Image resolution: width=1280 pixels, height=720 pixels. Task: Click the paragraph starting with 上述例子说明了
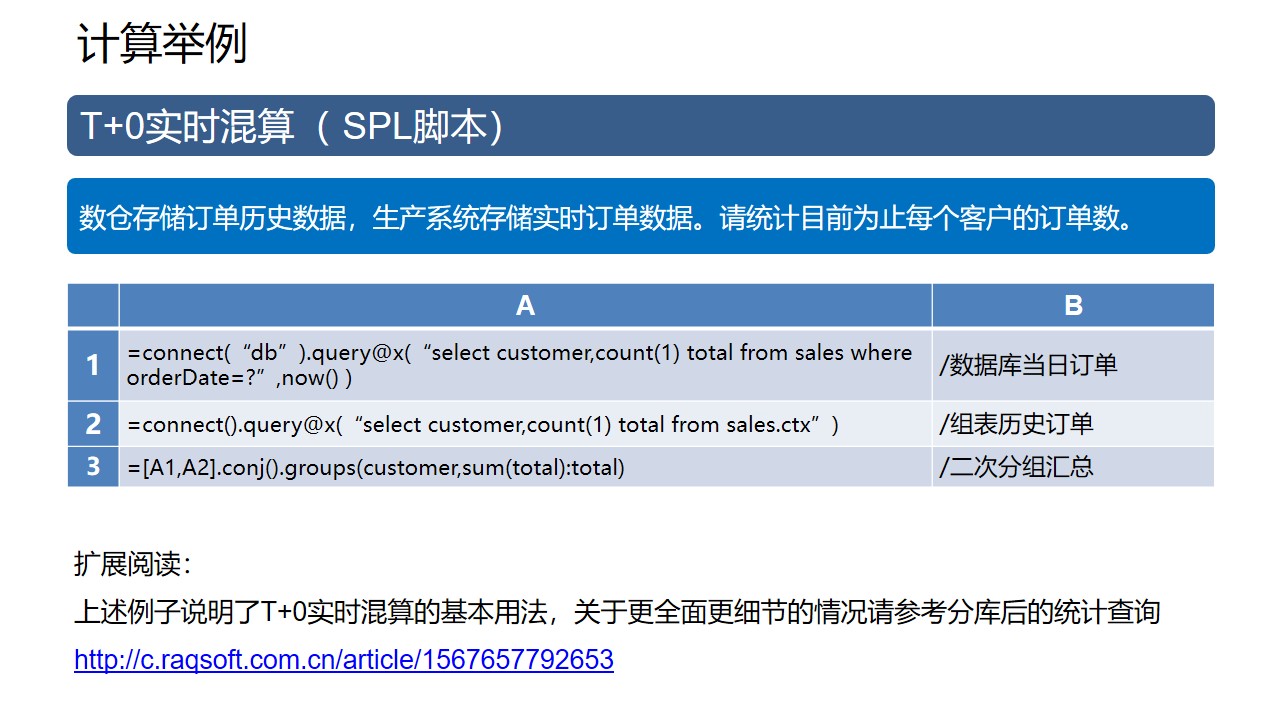[616, 612]
